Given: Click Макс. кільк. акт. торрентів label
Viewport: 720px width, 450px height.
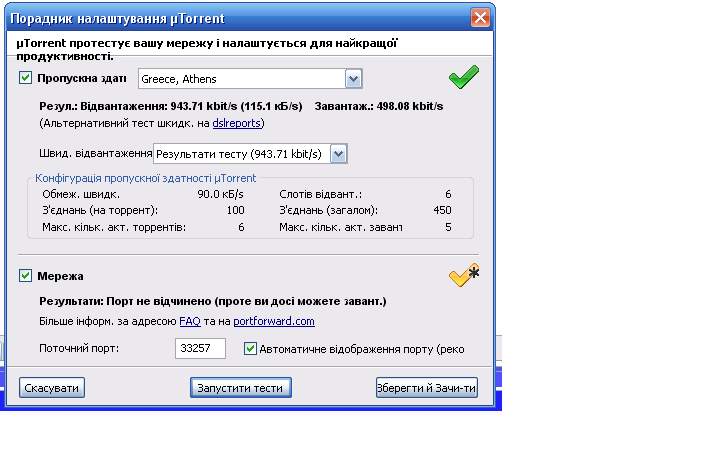Looking at the screenshot, I should (x=114, y=227).
